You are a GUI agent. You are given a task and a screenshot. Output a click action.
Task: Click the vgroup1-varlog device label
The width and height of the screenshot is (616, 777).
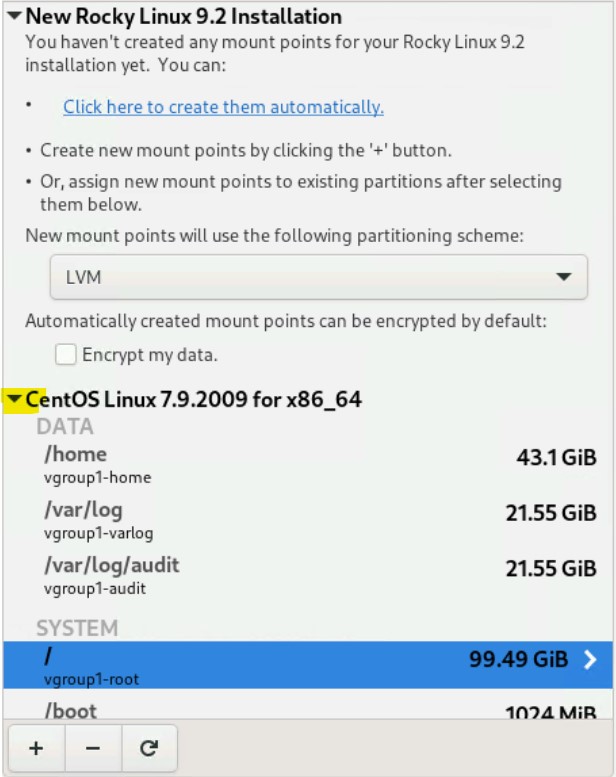[99, 533]
